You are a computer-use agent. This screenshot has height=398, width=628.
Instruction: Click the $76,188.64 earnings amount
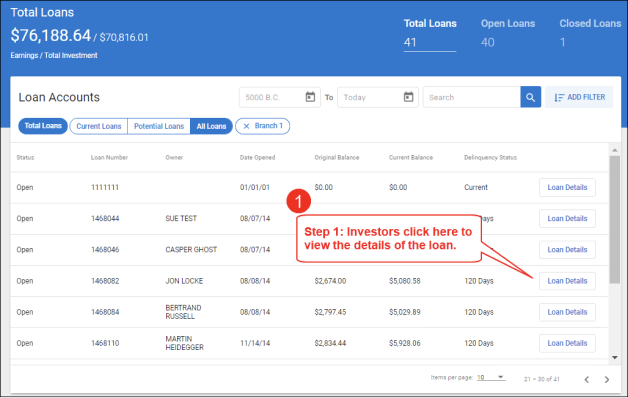click(x=51, y=36)
